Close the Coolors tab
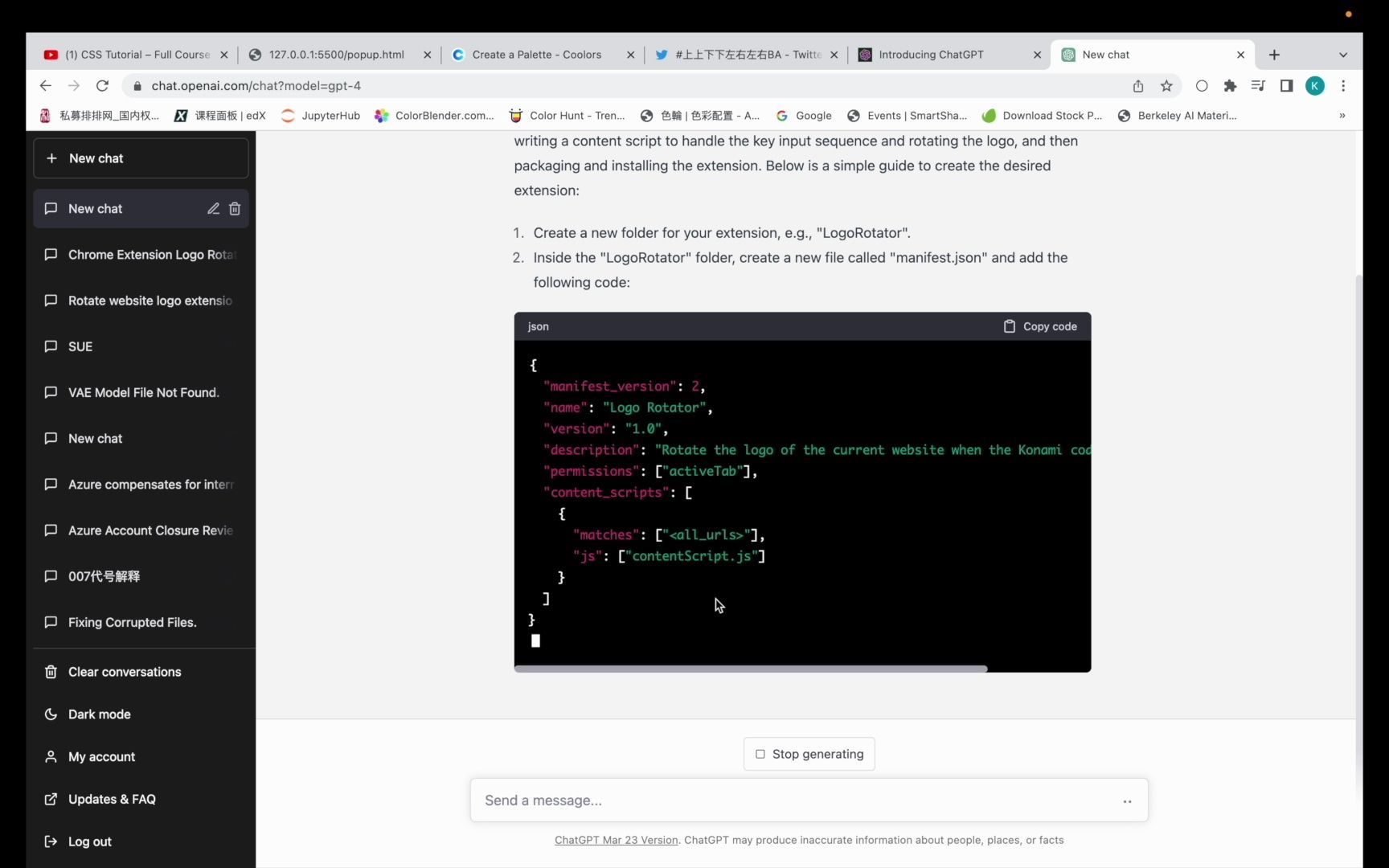 630,55
